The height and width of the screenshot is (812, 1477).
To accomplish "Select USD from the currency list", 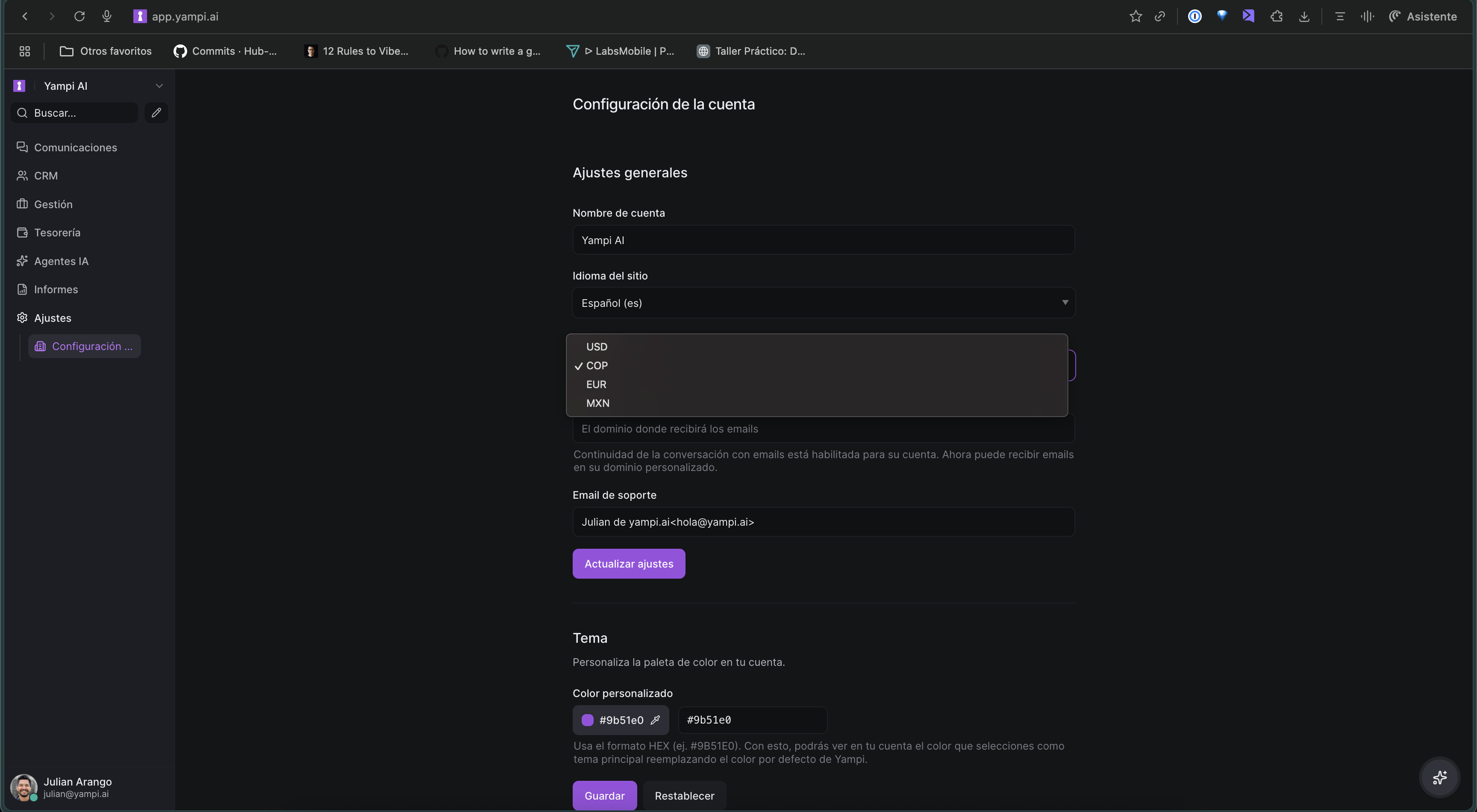I will click(596, 346).
